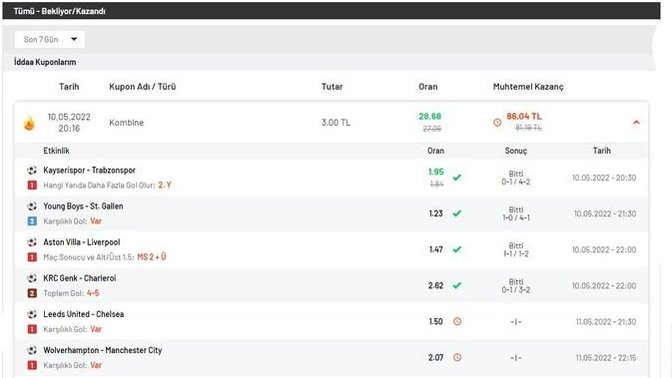Click the 11.05.2022 - 22:15 match date
The width and height of the screenshot is (672, 378).
click(606, 358)
